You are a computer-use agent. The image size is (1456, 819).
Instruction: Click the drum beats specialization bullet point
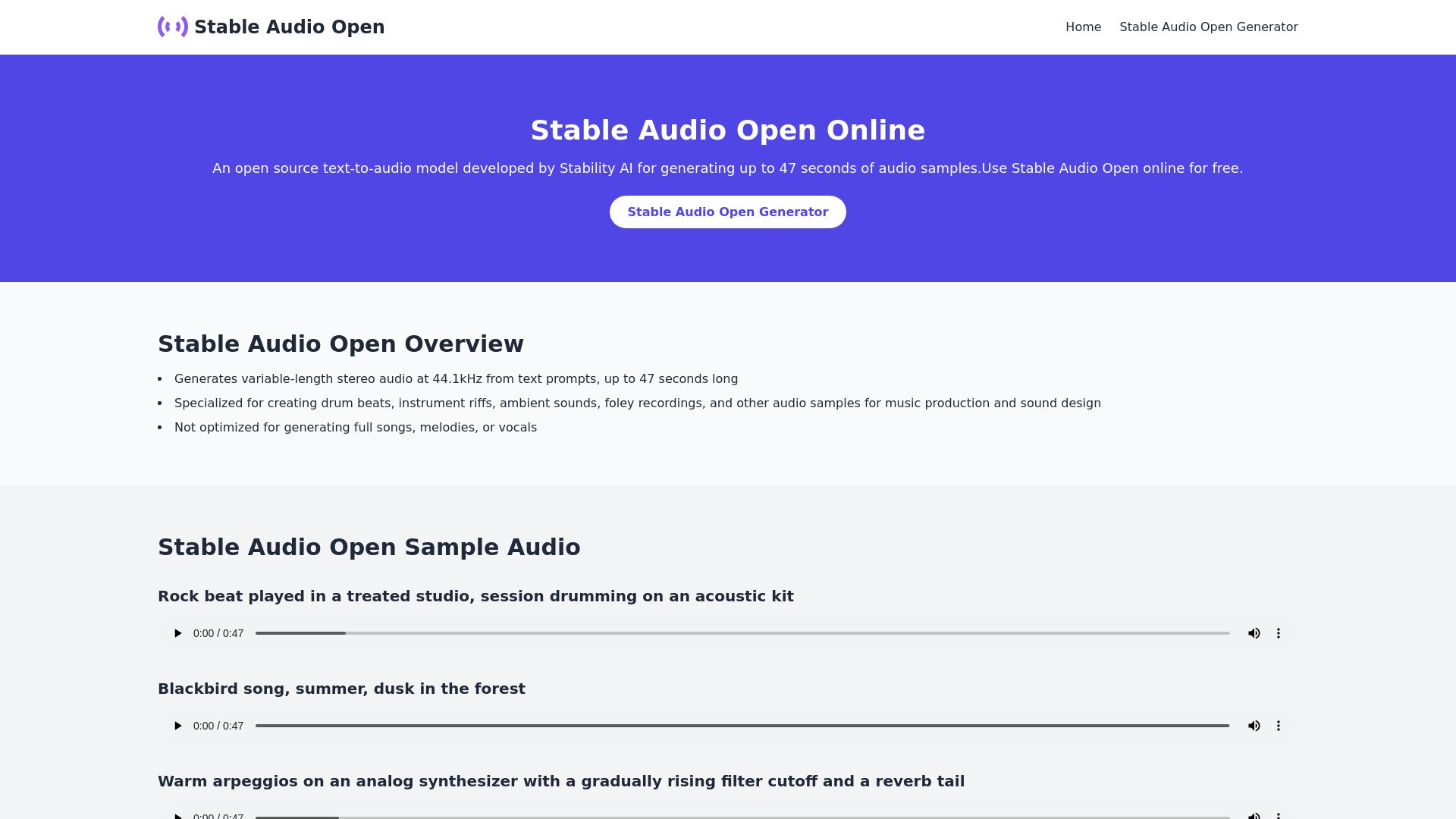tap(638, 403)
